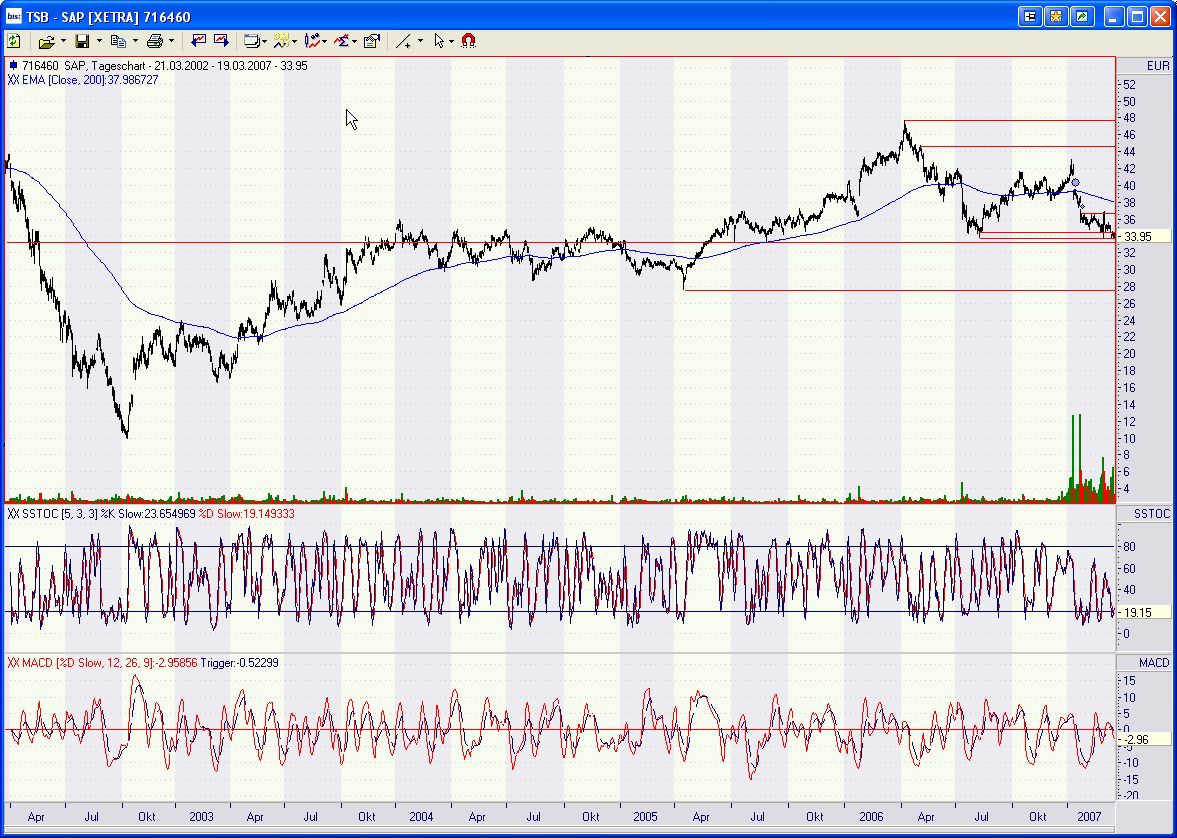The width and height of the screenshot is (1177, 838).
Task: Click the open folder icon
Action: click(x=46, y=41)
